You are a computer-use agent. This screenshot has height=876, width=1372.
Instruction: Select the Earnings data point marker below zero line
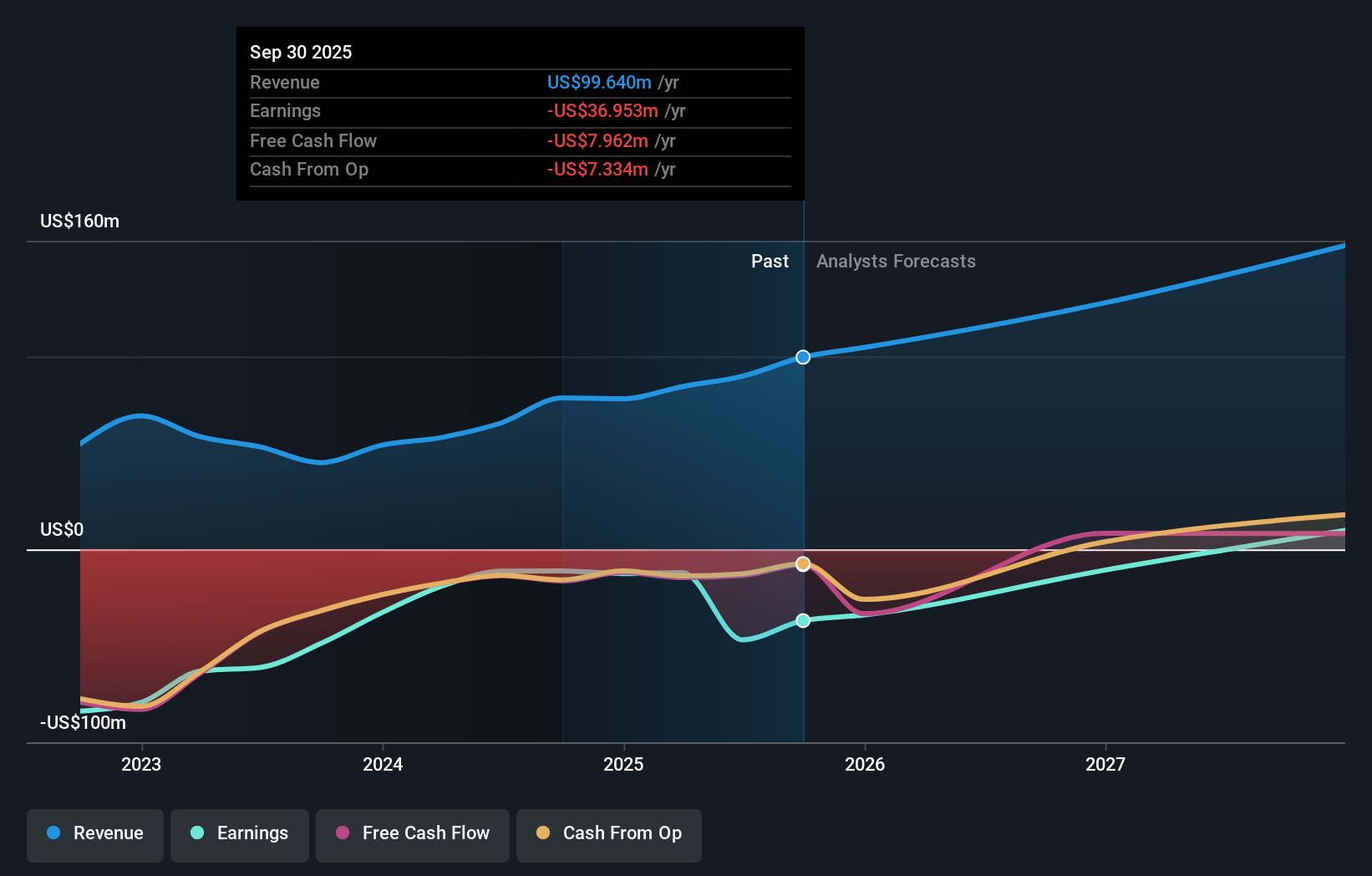click(803, 620)
